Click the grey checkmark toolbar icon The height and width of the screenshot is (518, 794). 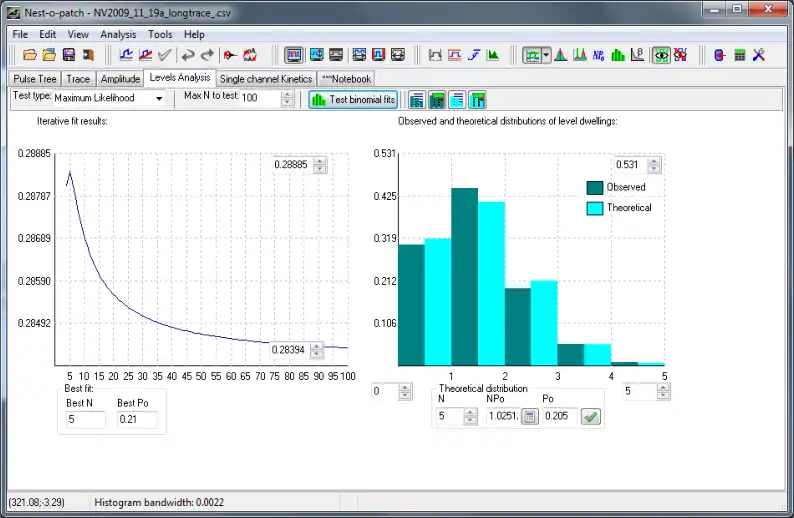[x=165, y=55]
